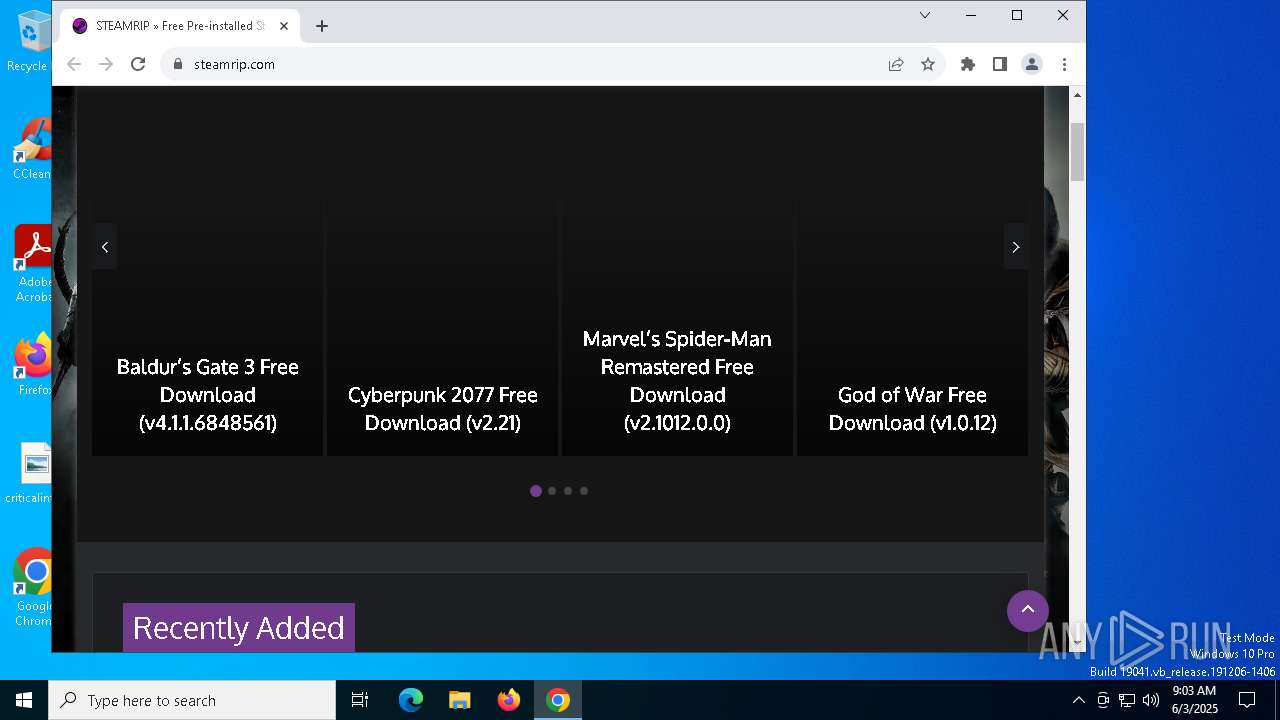Select second carousel page dot
The width and height of the screenshot is (1280, 720).
pos(552,491)
